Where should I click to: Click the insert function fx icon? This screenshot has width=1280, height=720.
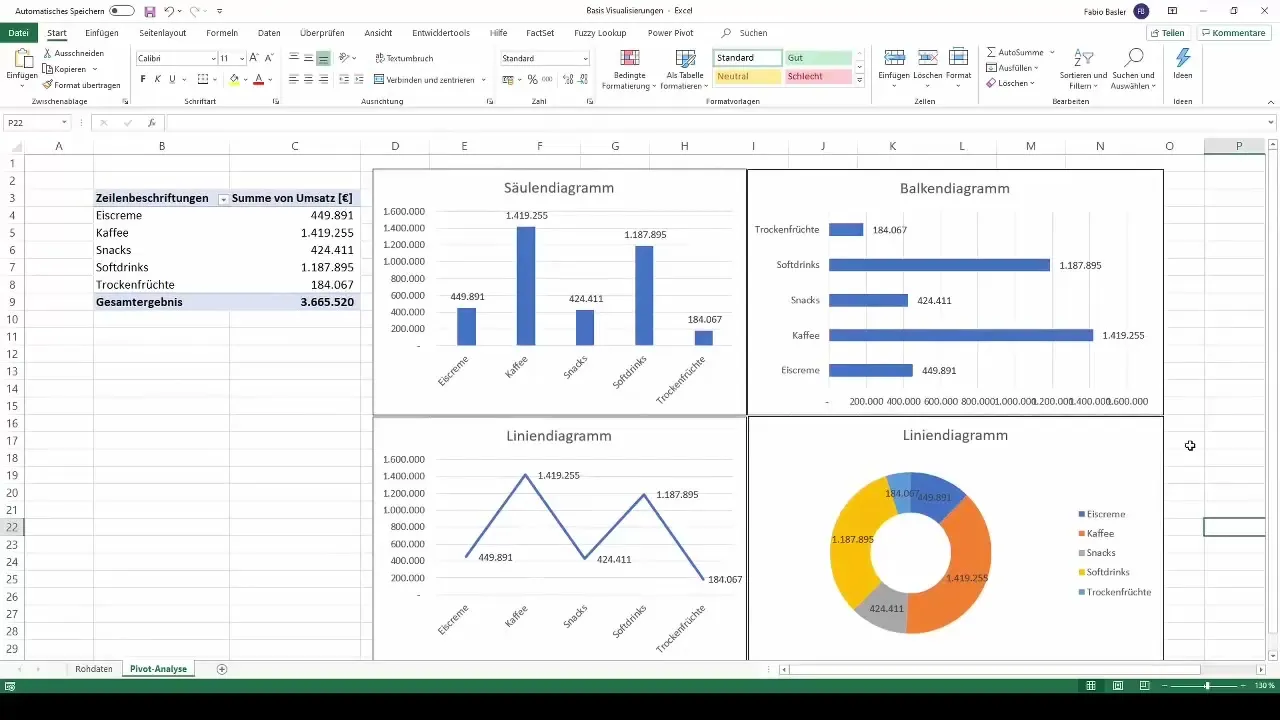pos(151,123)
